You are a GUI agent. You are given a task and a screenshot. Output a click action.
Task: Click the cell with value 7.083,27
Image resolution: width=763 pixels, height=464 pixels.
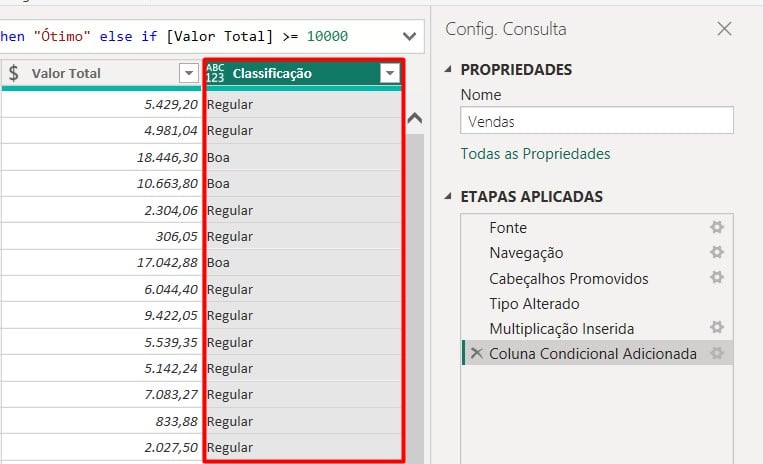101,394
